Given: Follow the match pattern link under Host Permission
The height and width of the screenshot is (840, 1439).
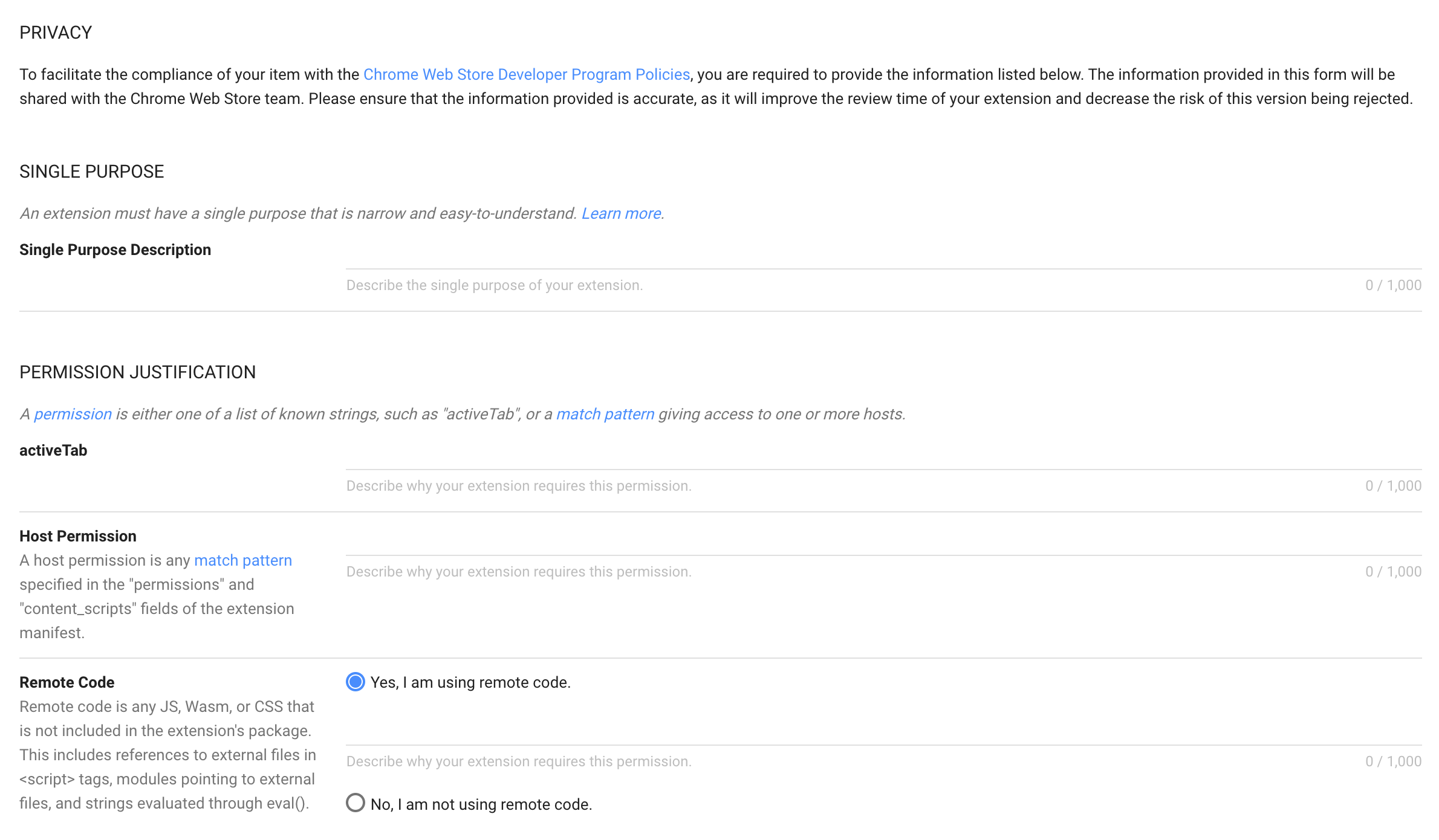Looking at the screenshot, I should pos(242,560).
